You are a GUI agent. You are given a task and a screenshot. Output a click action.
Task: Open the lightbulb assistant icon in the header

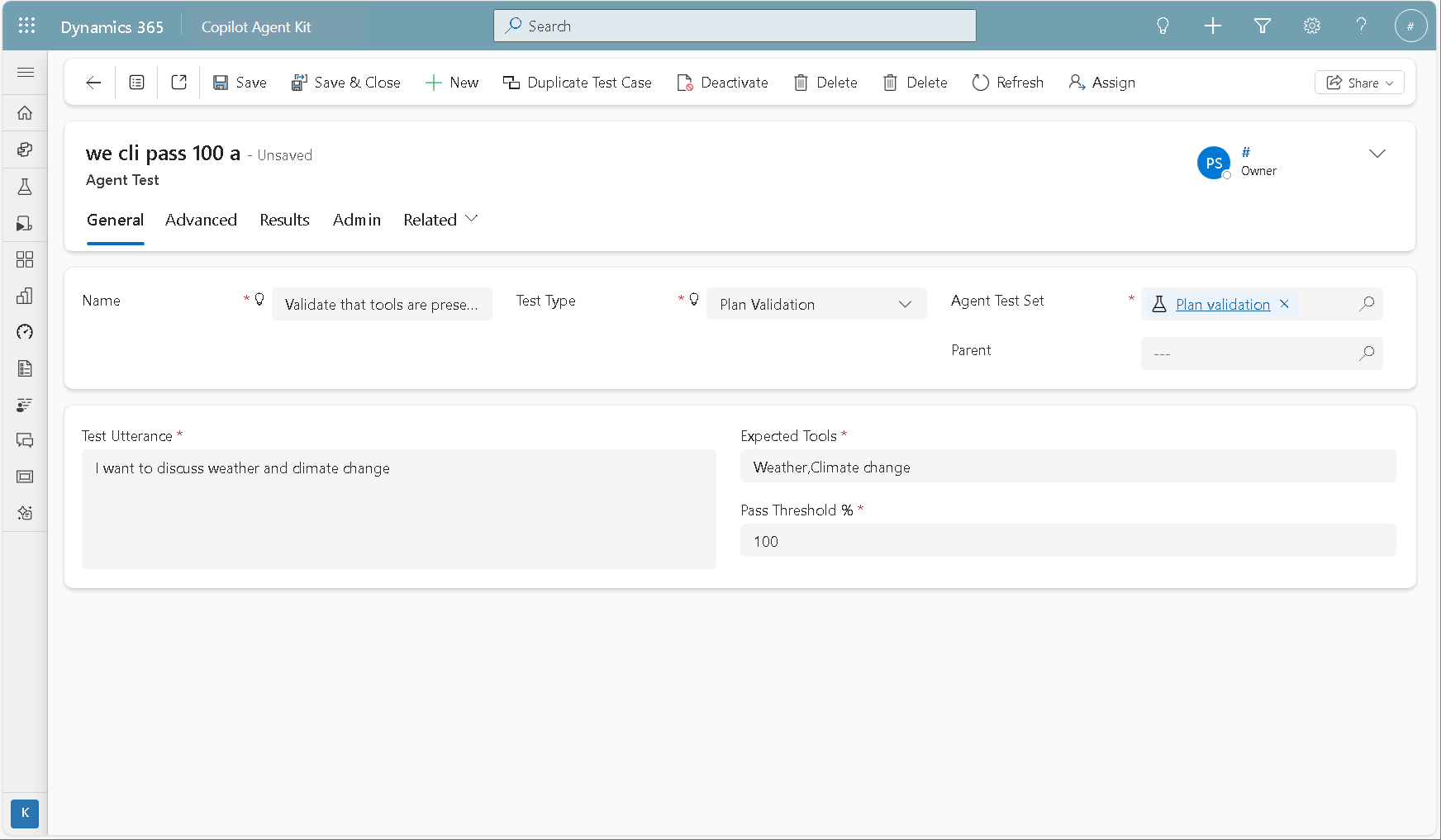[1163, 26]
